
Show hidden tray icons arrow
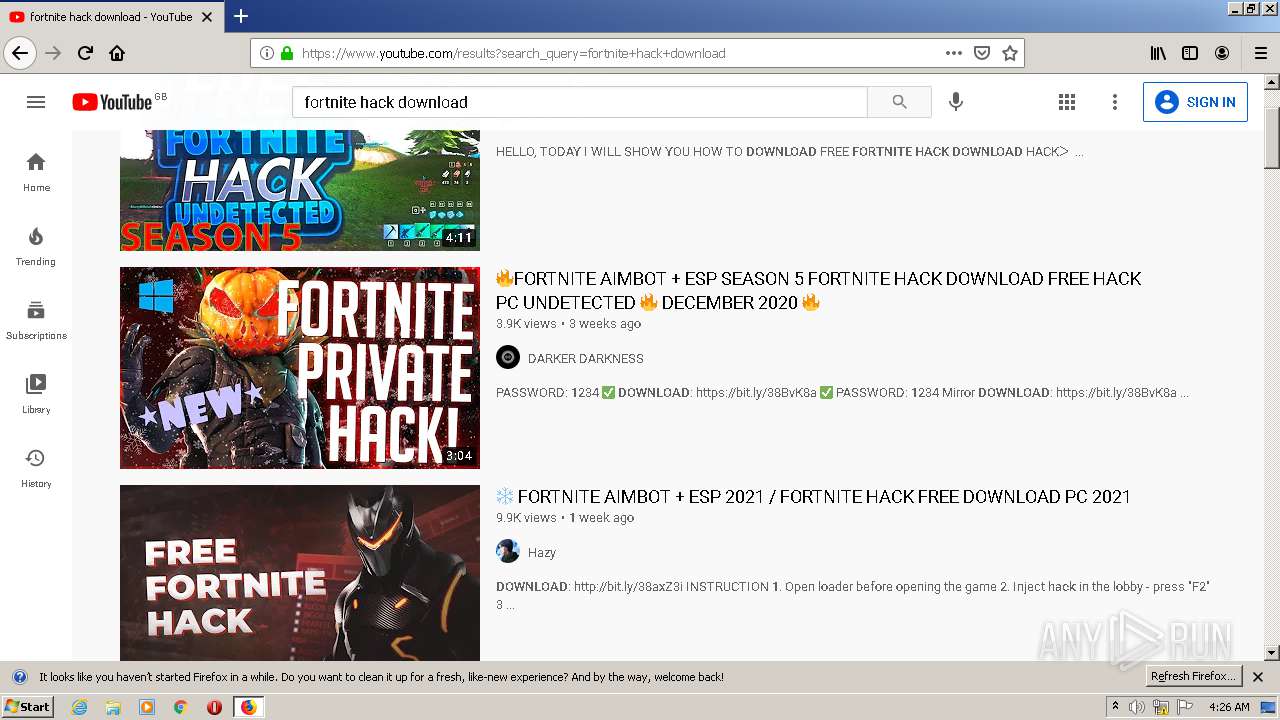coord(1115,707)
